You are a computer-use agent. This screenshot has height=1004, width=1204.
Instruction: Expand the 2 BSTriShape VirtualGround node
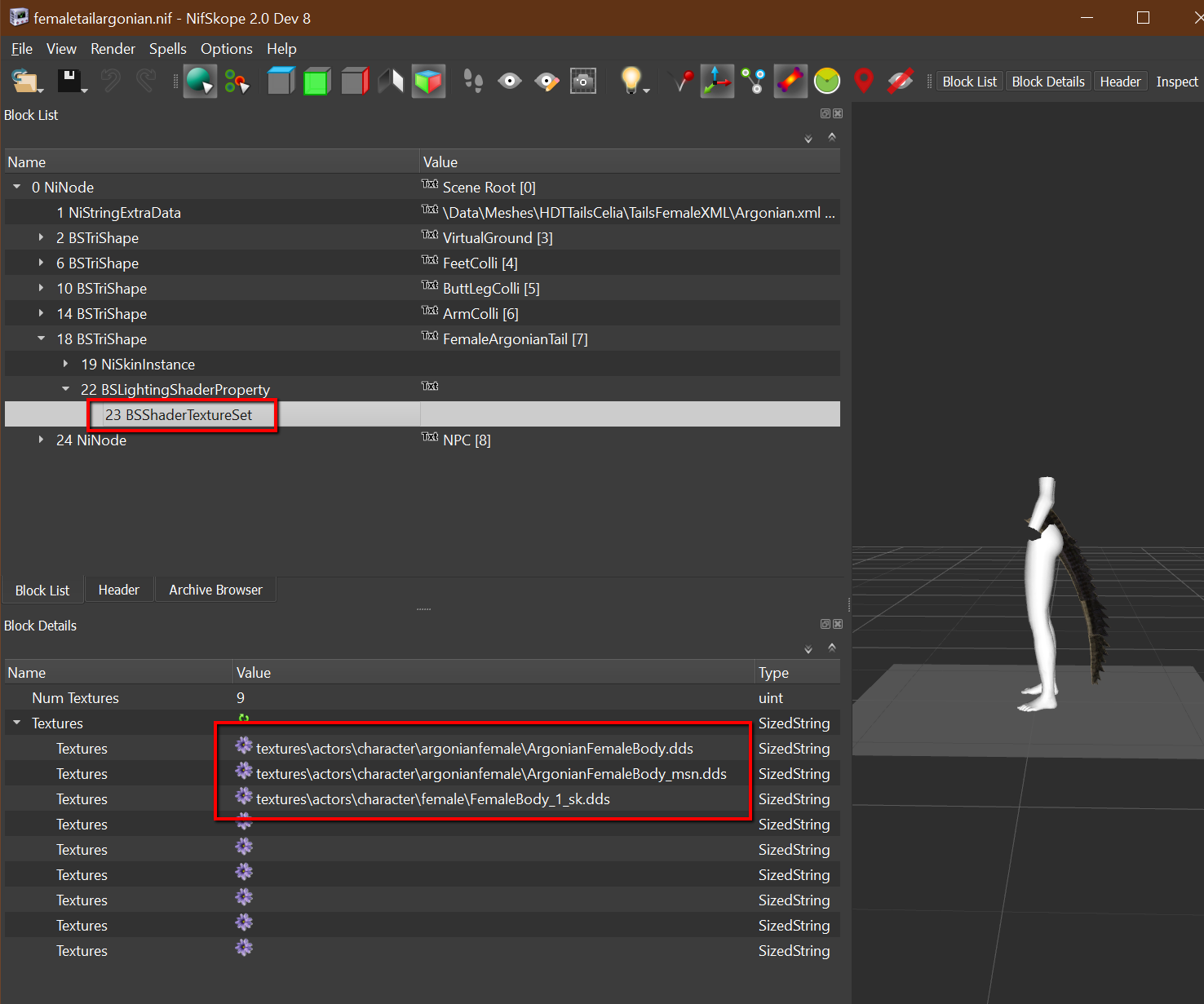click(x=41, y=237)
